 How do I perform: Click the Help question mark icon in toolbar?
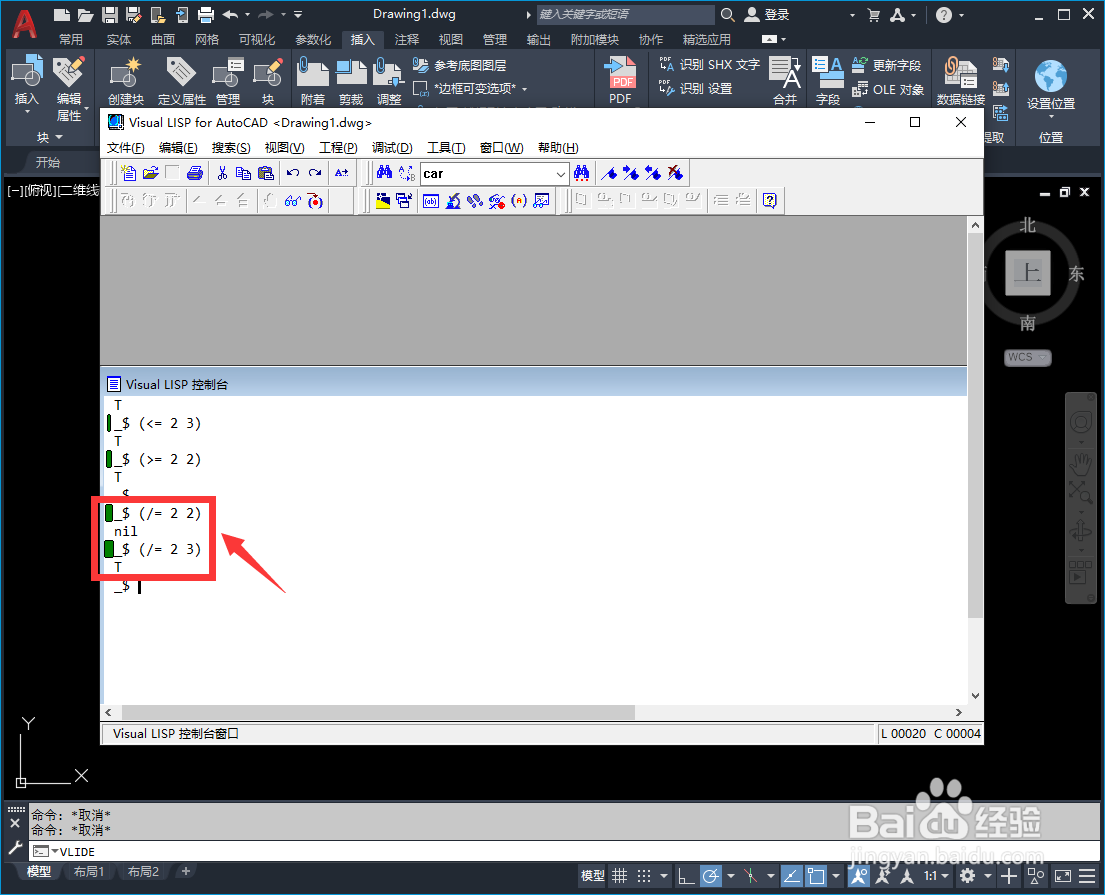click(770, 201)
